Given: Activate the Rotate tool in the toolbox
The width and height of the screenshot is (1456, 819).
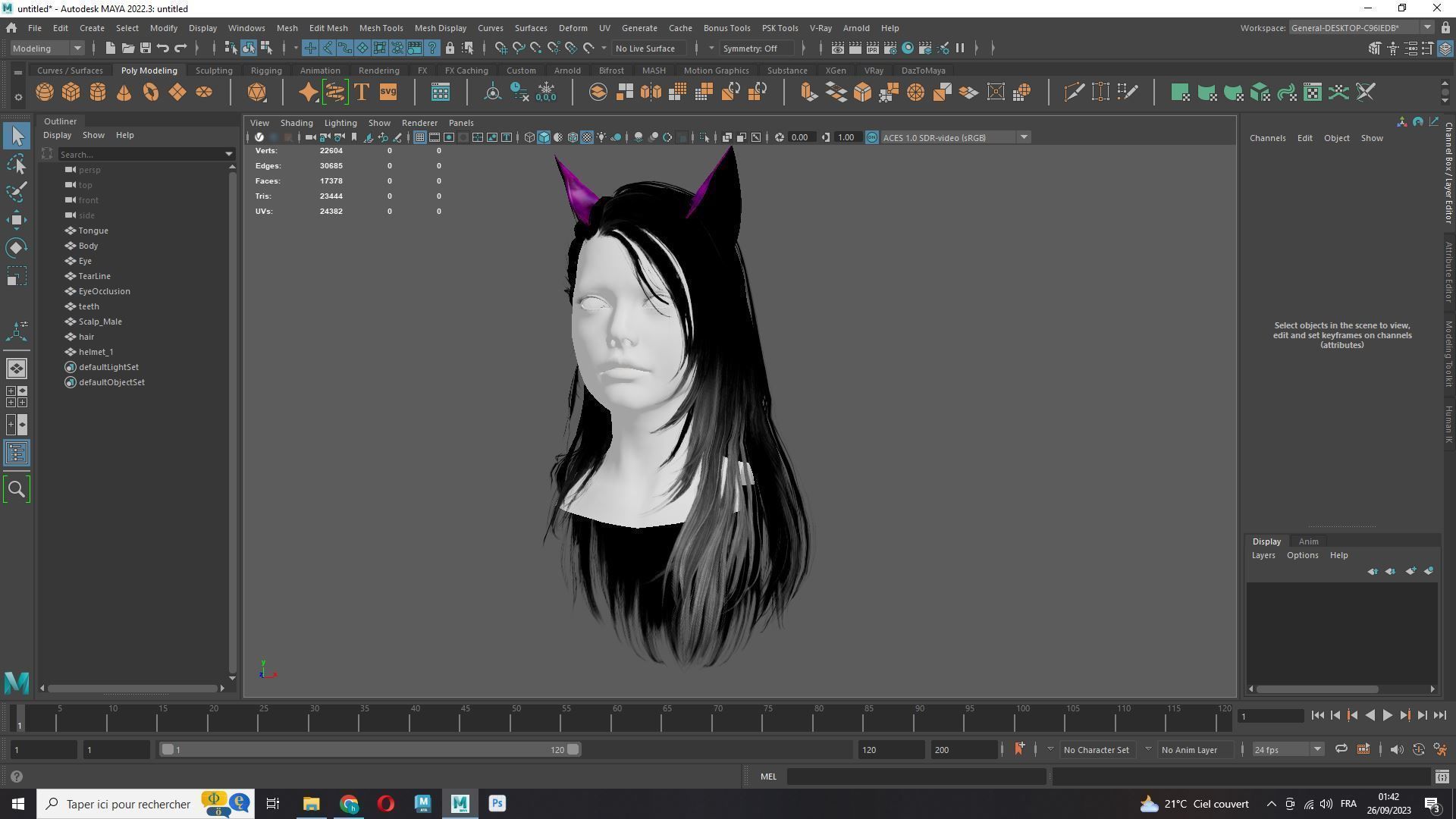Looking at the screenshot, I should (x=17, y=248).
